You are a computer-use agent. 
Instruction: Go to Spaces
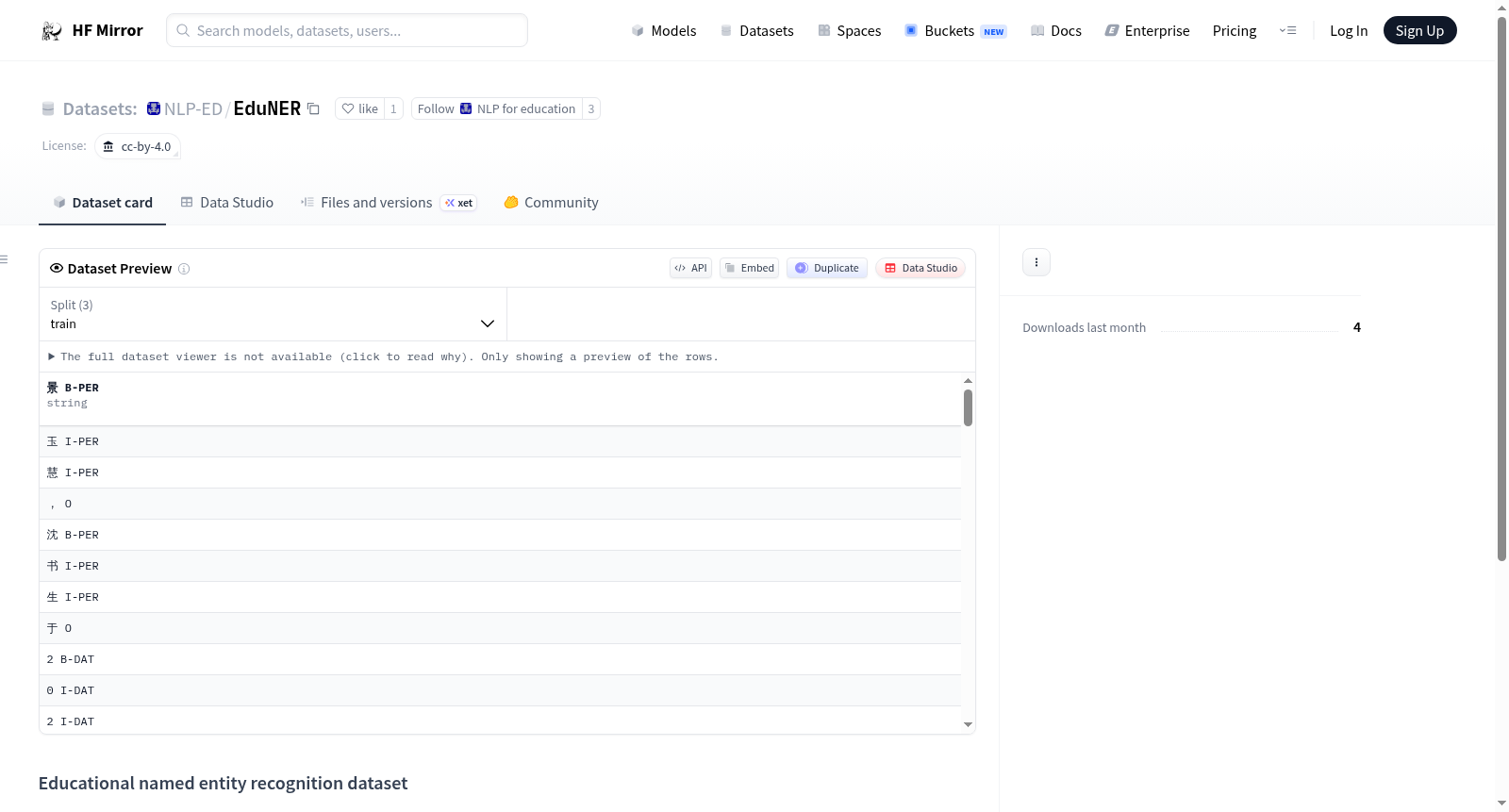coord(849,31)
